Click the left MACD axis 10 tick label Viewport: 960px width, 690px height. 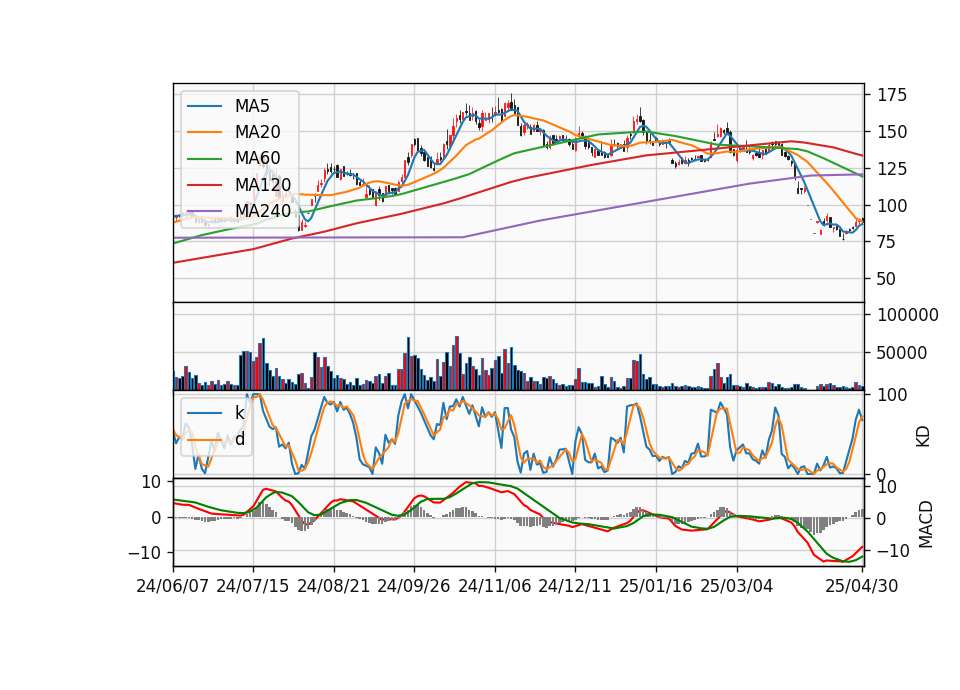(151, 482)
